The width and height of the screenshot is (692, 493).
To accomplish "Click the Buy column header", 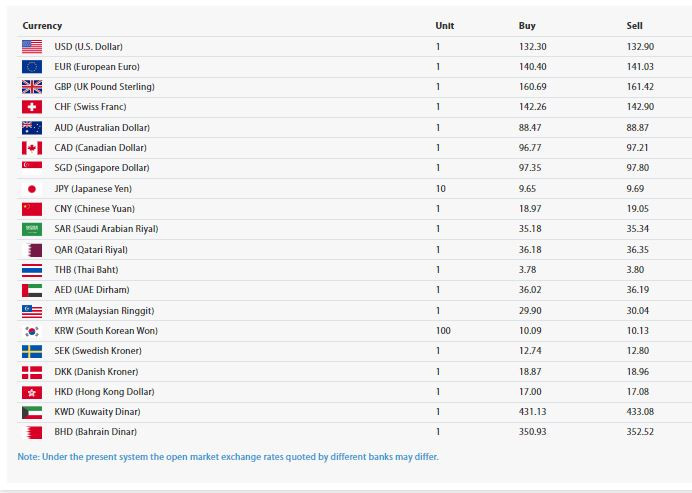I will pos(527,26).
